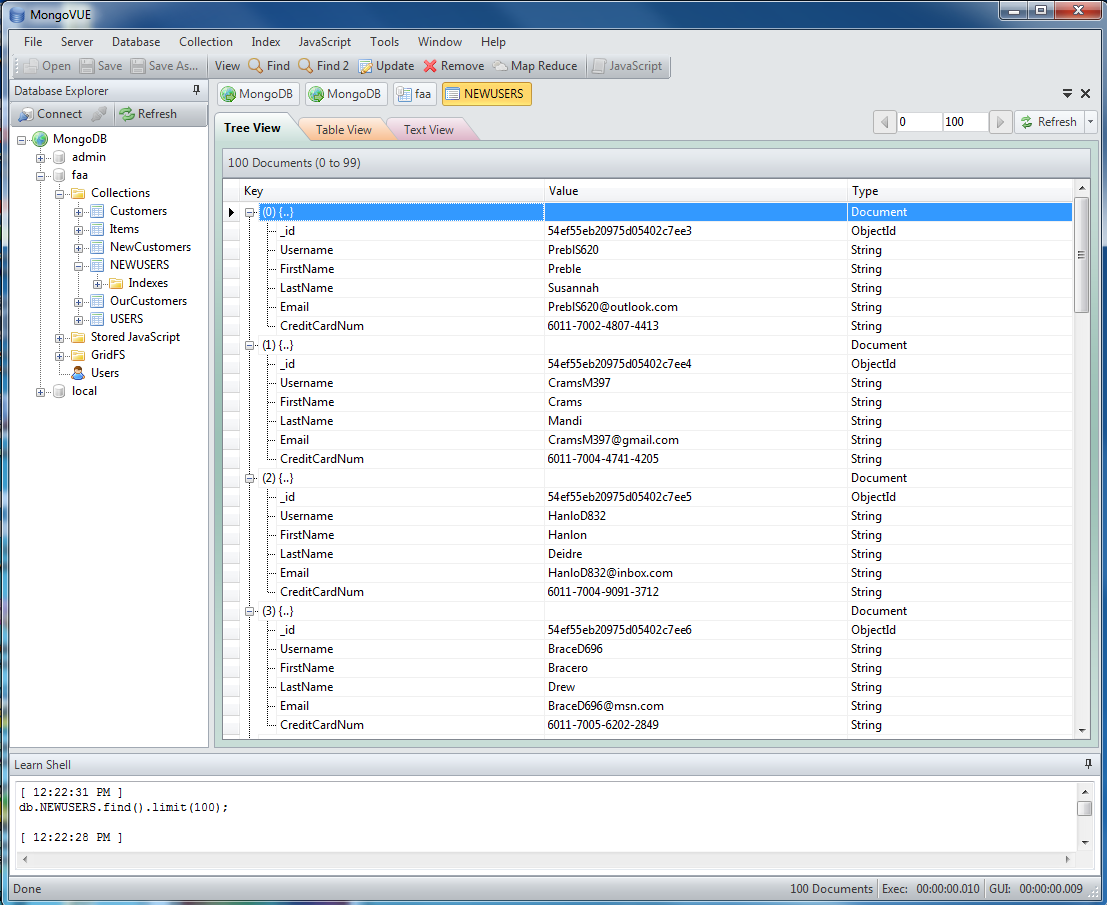Click the skip value field showing 0
This screenshot has height=905, width=1107.
(919, 122)
